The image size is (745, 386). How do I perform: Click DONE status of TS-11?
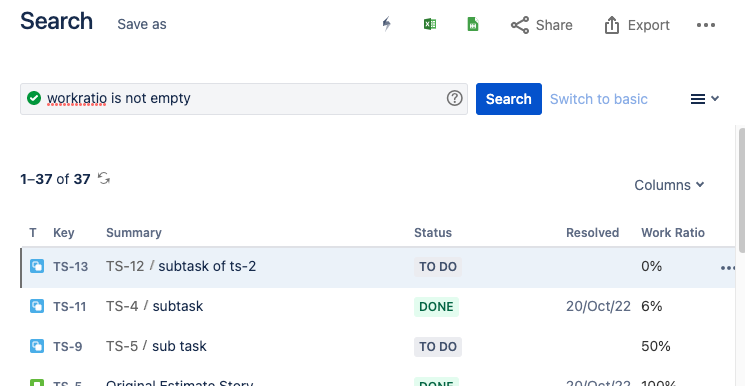coord(436,307)
